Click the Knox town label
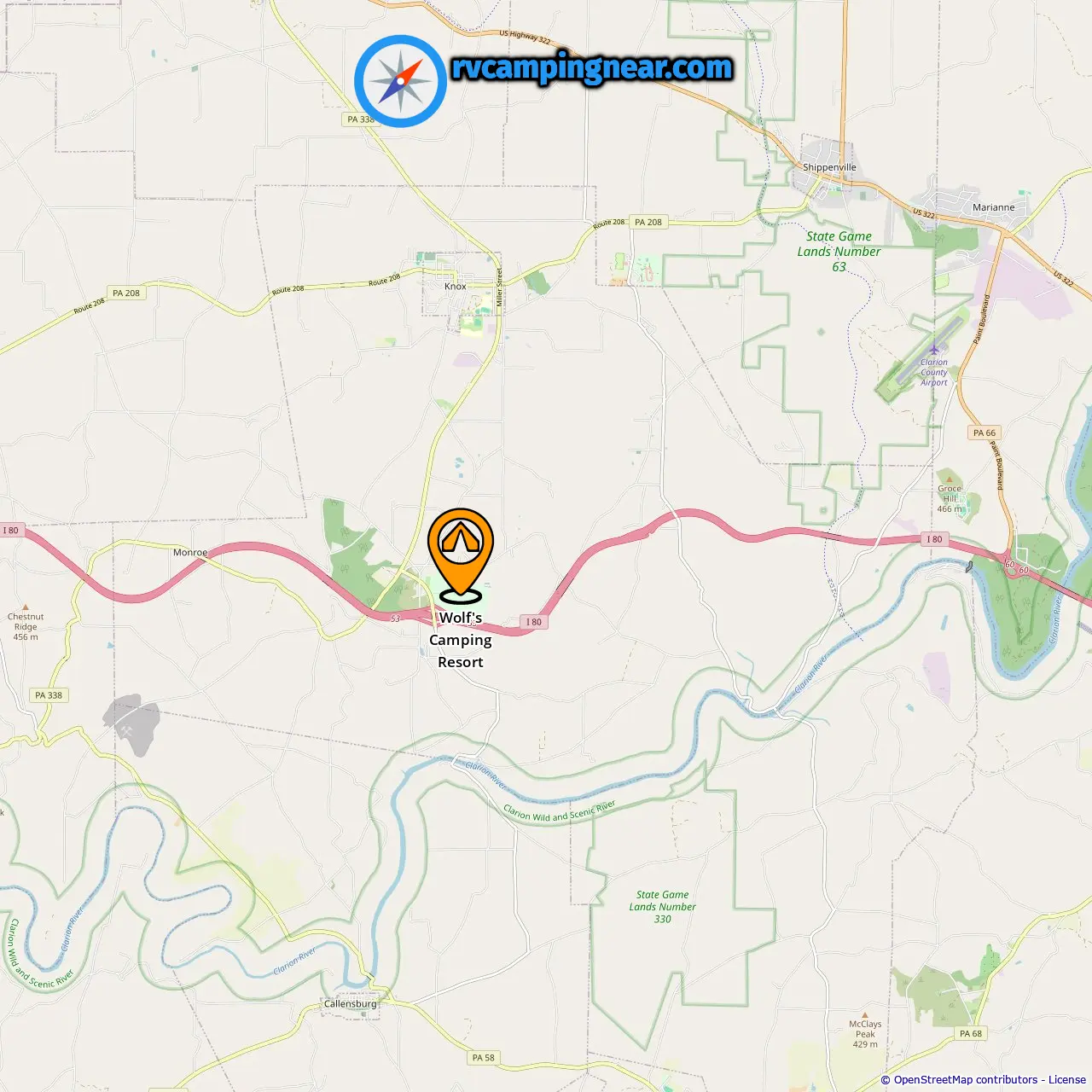 pos(456,287)
